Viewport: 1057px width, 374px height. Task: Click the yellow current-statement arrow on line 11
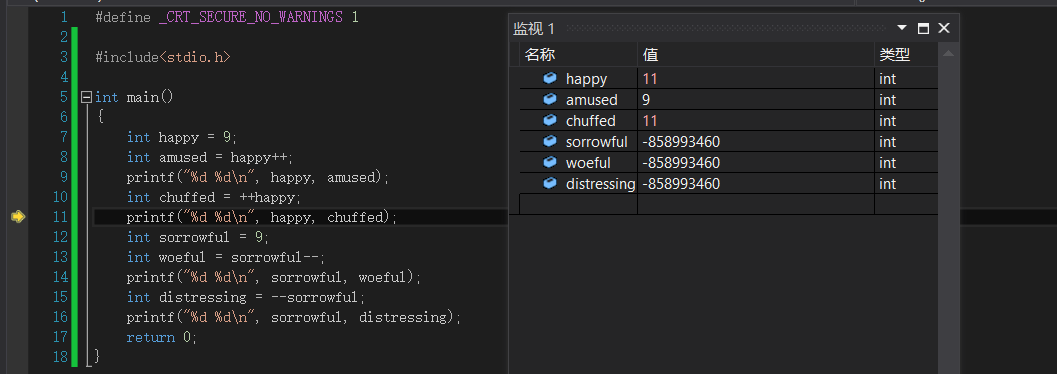tap(18, 216)
